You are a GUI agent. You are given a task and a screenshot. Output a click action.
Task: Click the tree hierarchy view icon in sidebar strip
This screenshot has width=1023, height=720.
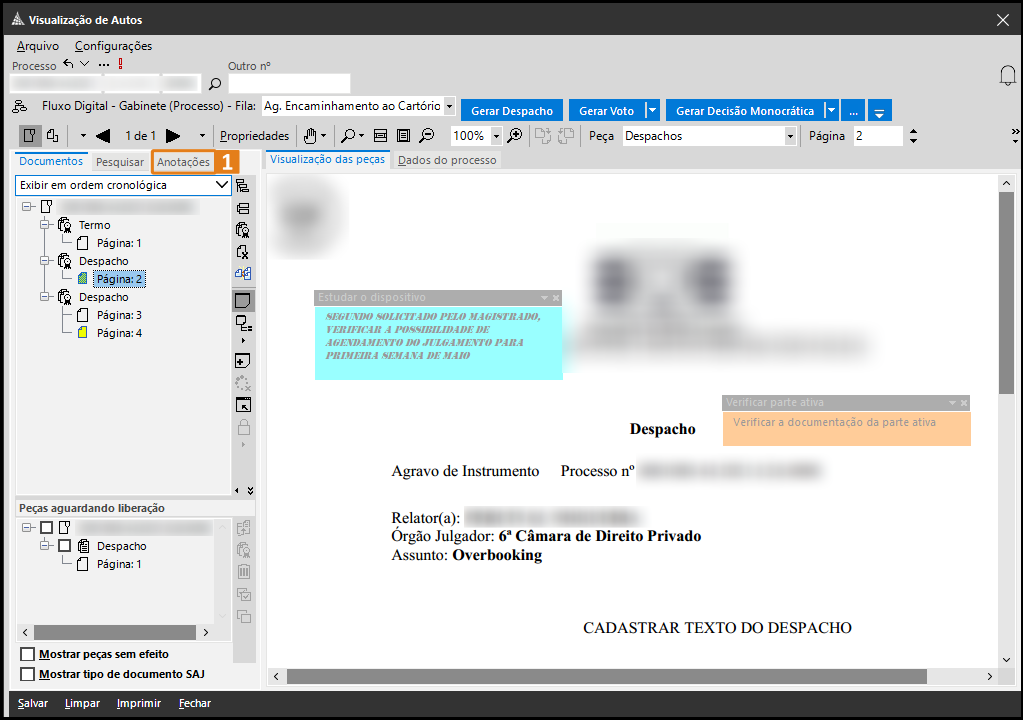coord(243,186)
